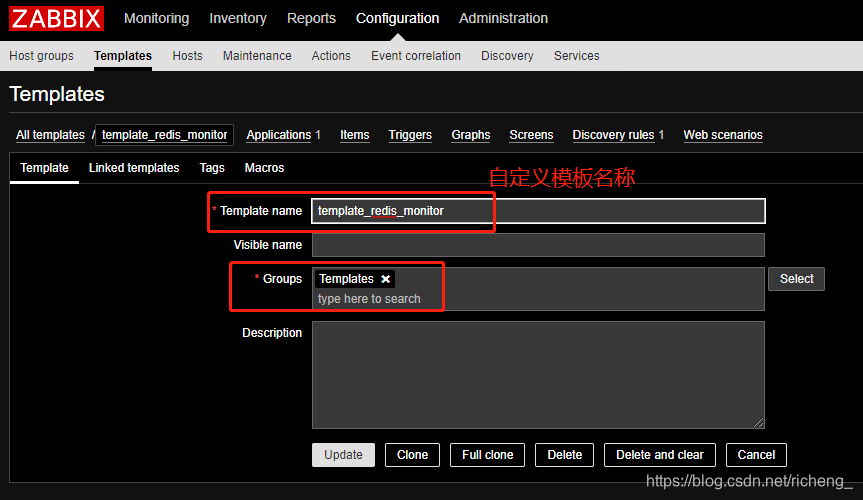Click the Clone button
This screenshot has height=500, width=863.
point(412,455)
